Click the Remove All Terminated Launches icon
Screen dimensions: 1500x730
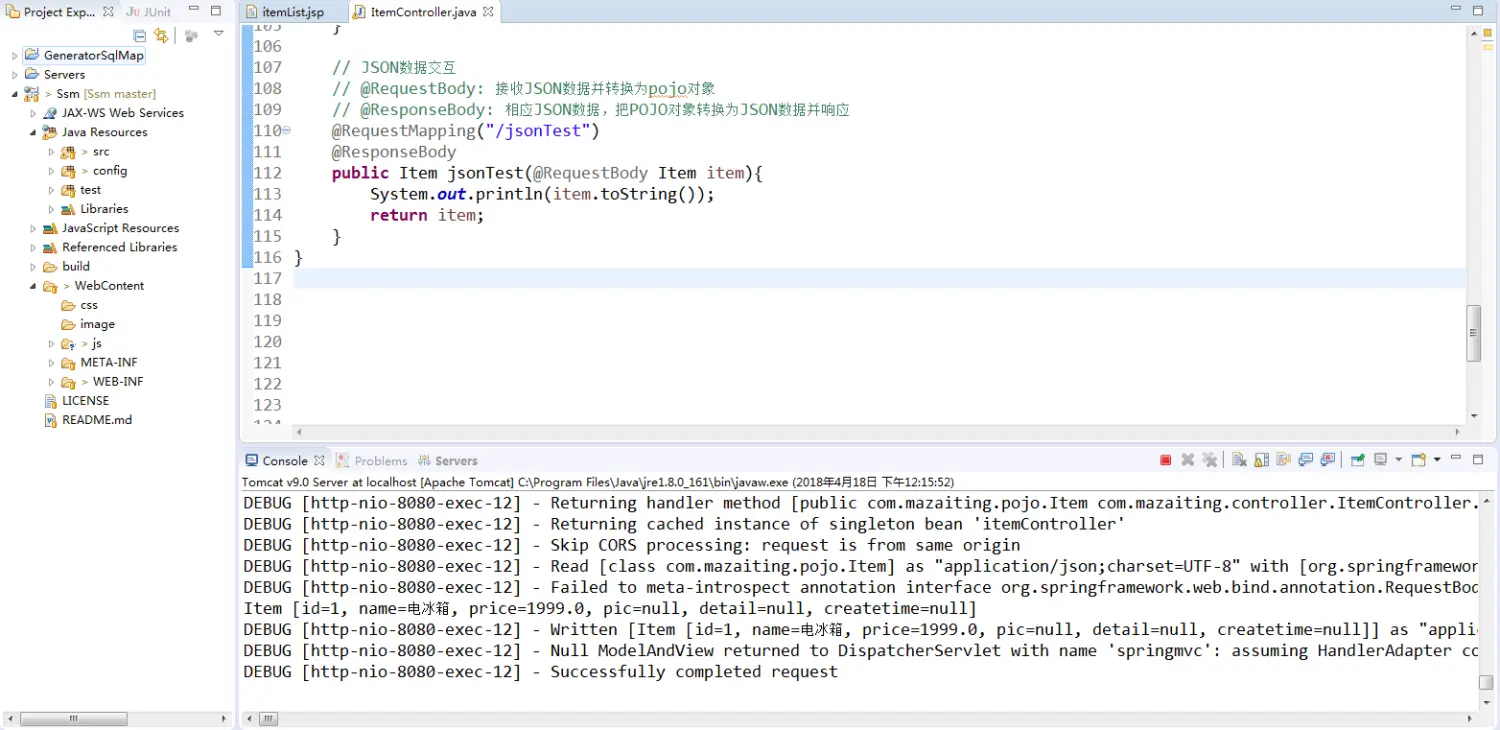click(x=1210, y=460)
